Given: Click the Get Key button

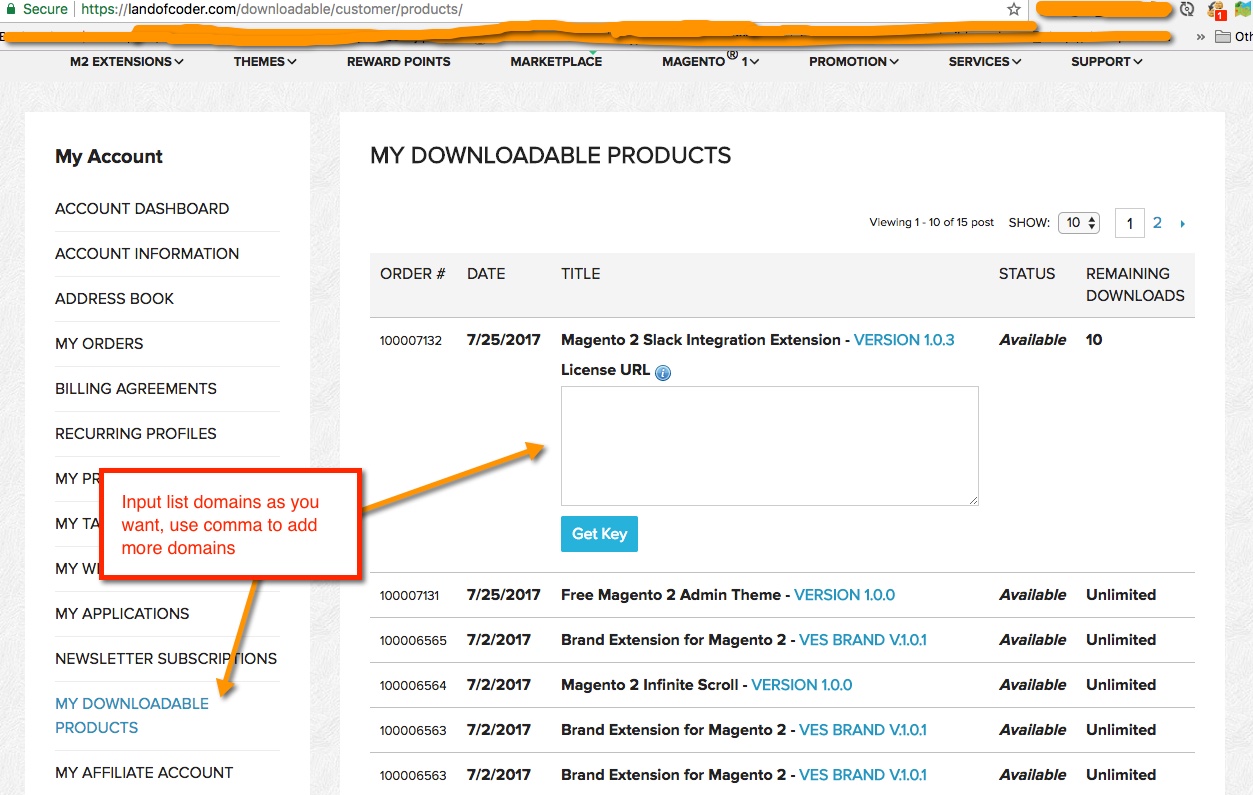Looking at the screenshot, I should [x=599, y=534].
